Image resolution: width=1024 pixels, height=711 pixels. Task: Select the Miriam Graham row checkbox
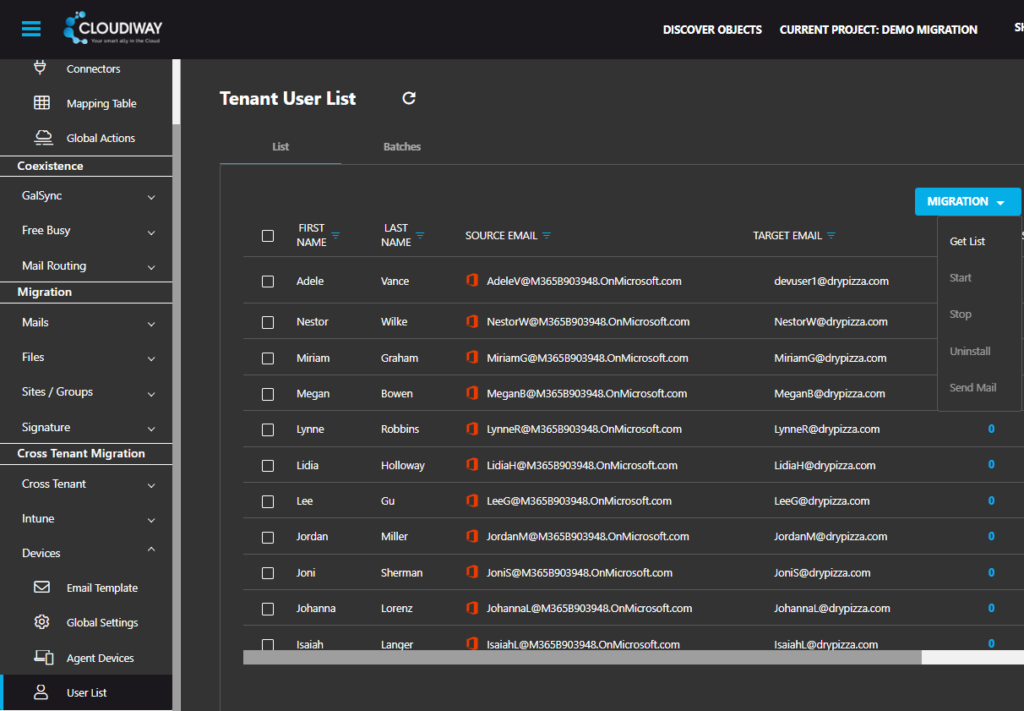268,358
